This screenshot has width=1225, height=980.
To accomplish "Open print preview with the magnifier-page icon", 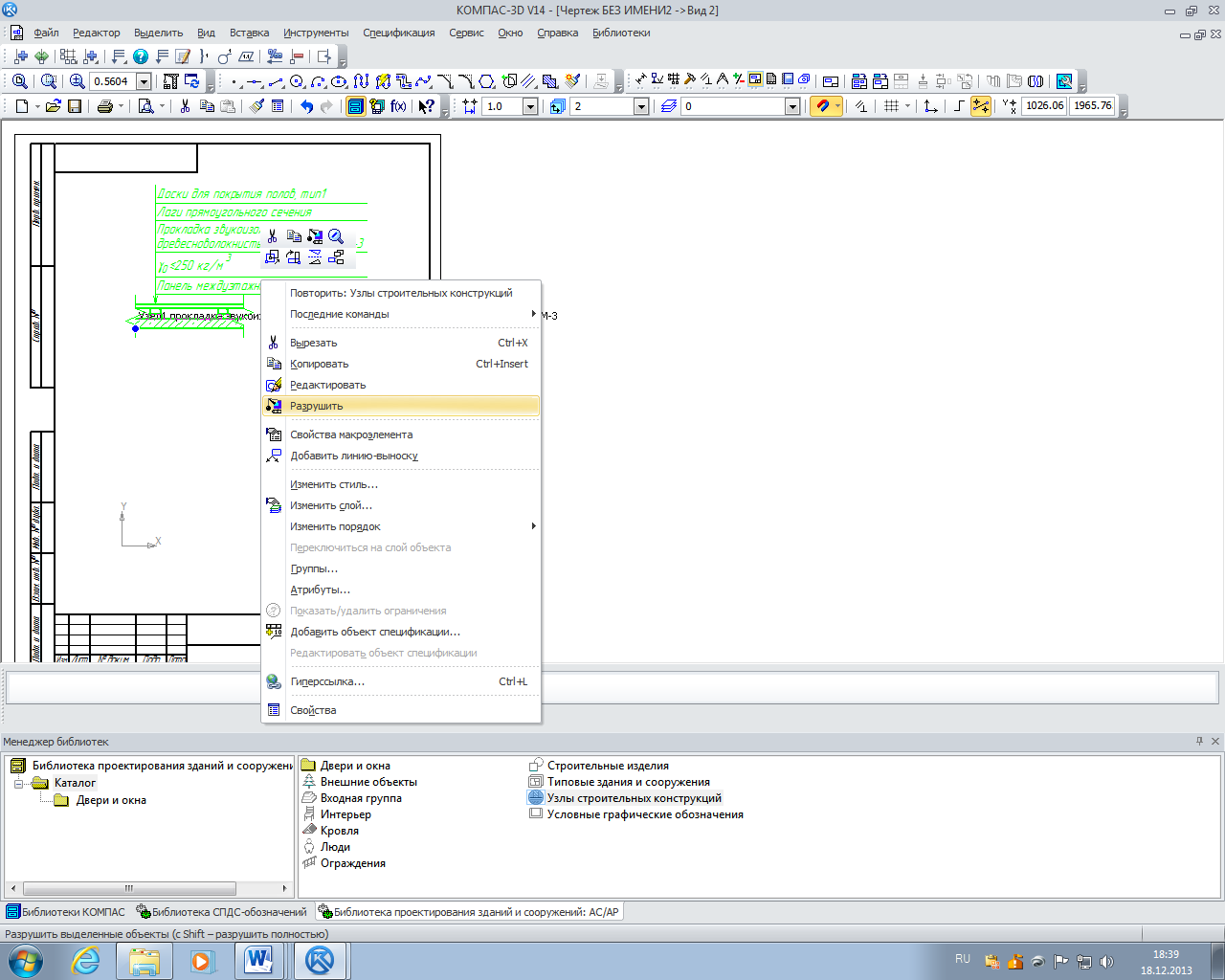I will pos(146,106).
